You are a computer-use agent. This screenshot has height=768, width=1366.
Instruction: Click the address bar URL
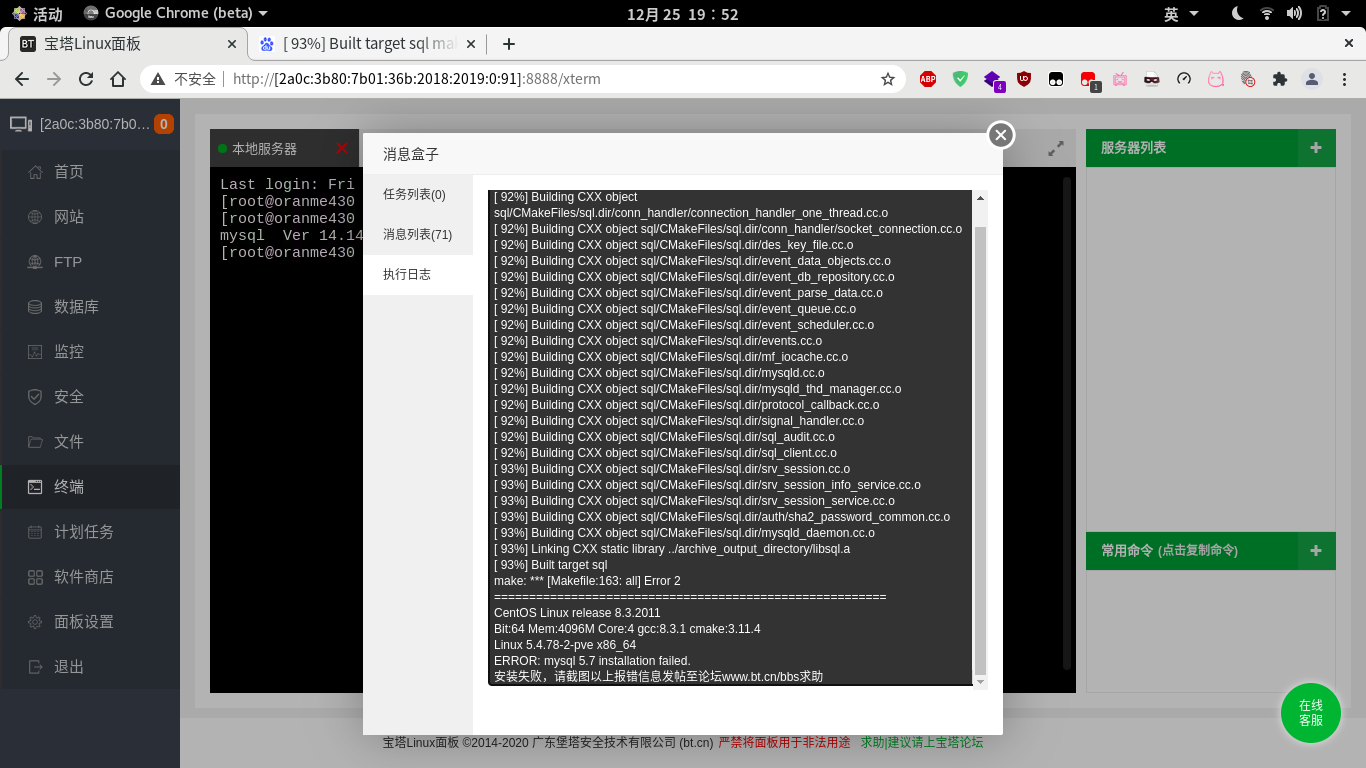[416, 79]
